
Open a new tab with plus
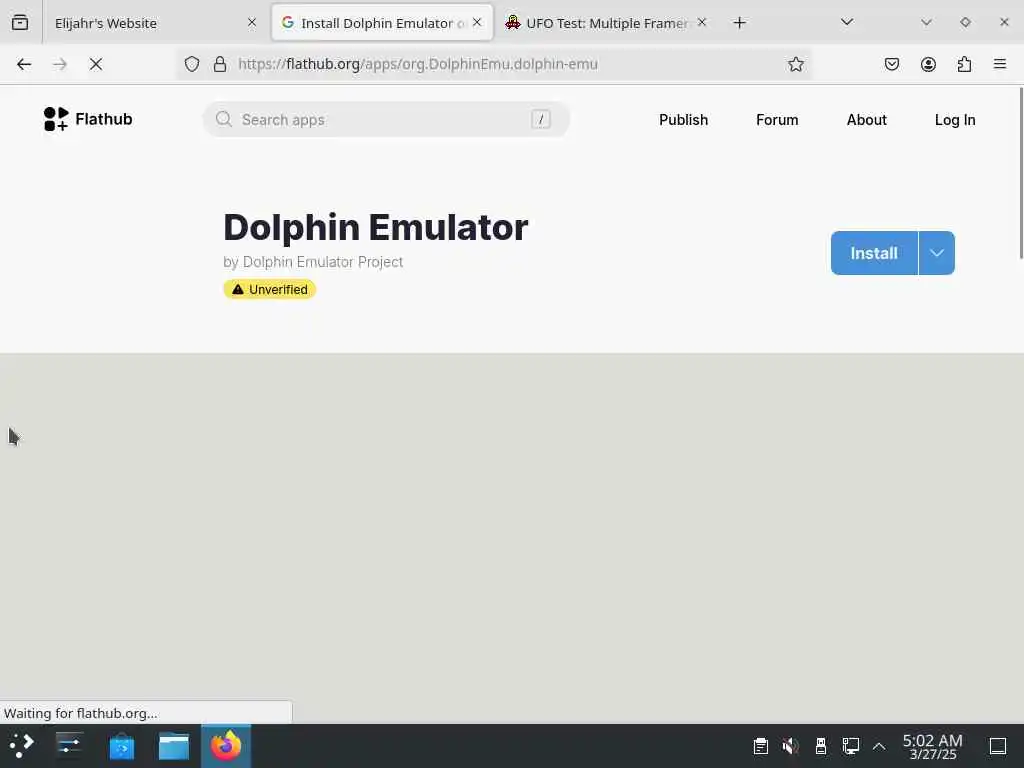(739, 23)
